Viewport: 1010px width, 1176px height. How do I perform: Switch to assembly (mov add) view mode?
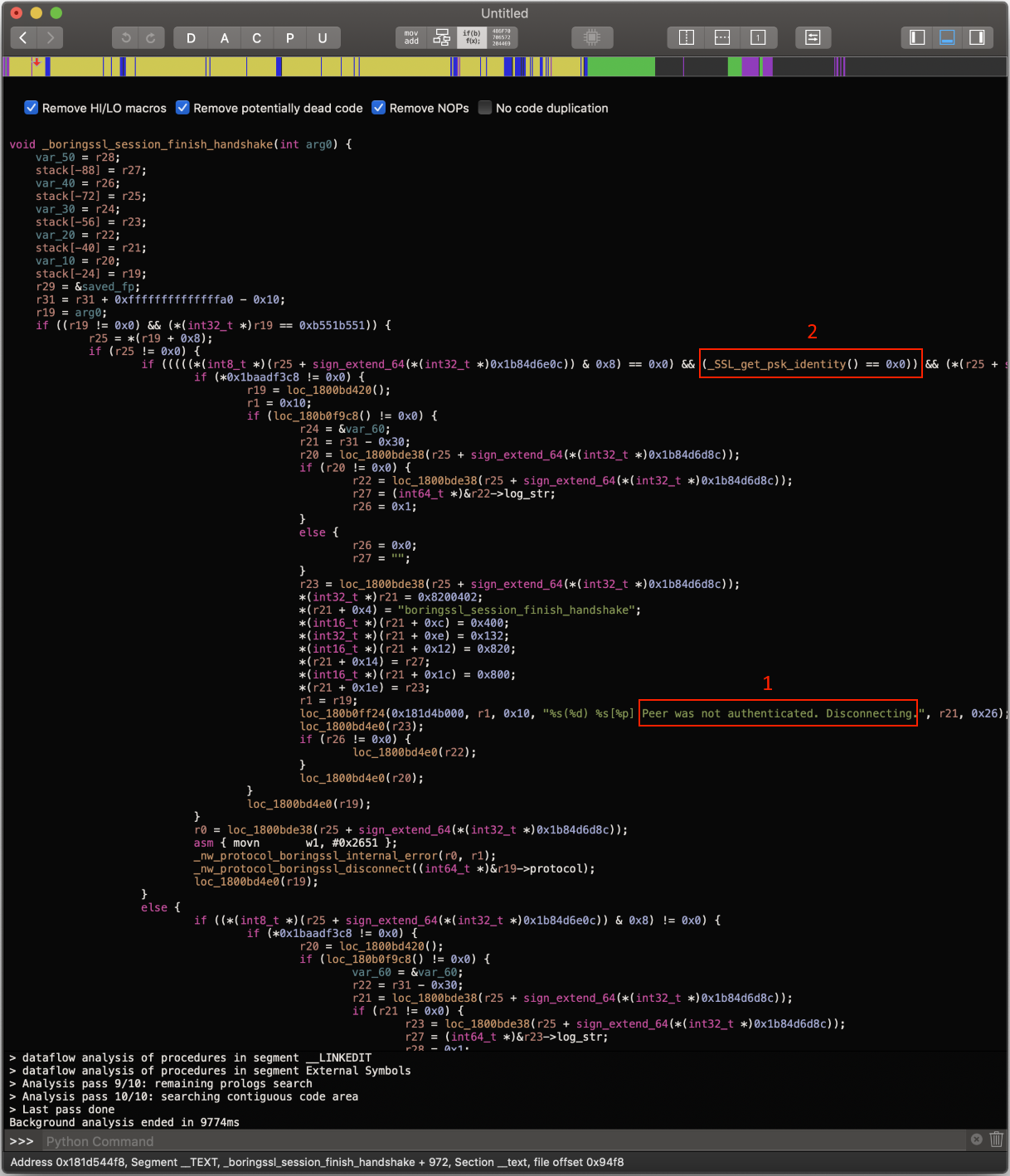[411, 37]
